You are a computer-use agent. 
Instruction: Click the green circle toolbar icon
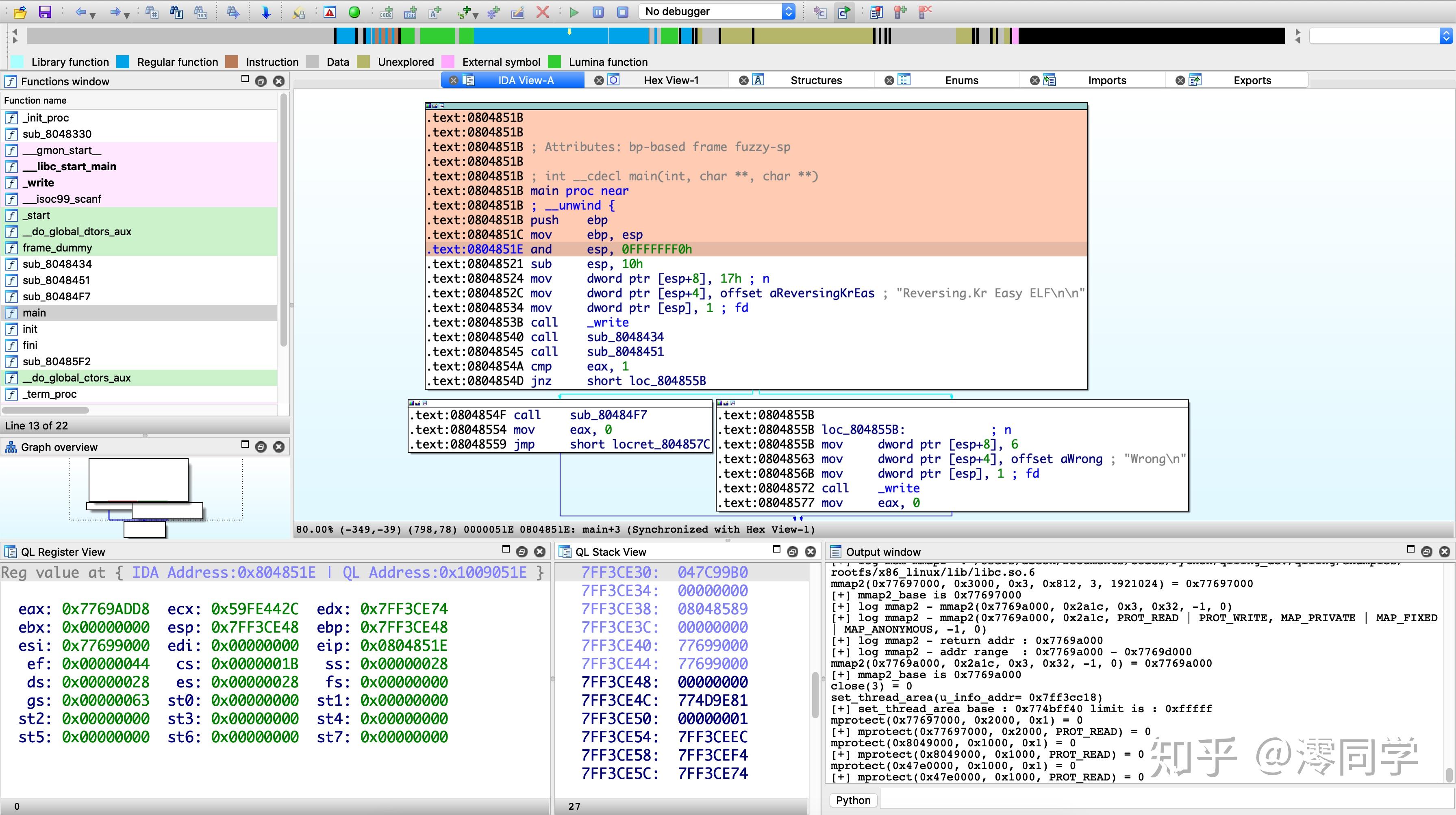coord(354,12)
